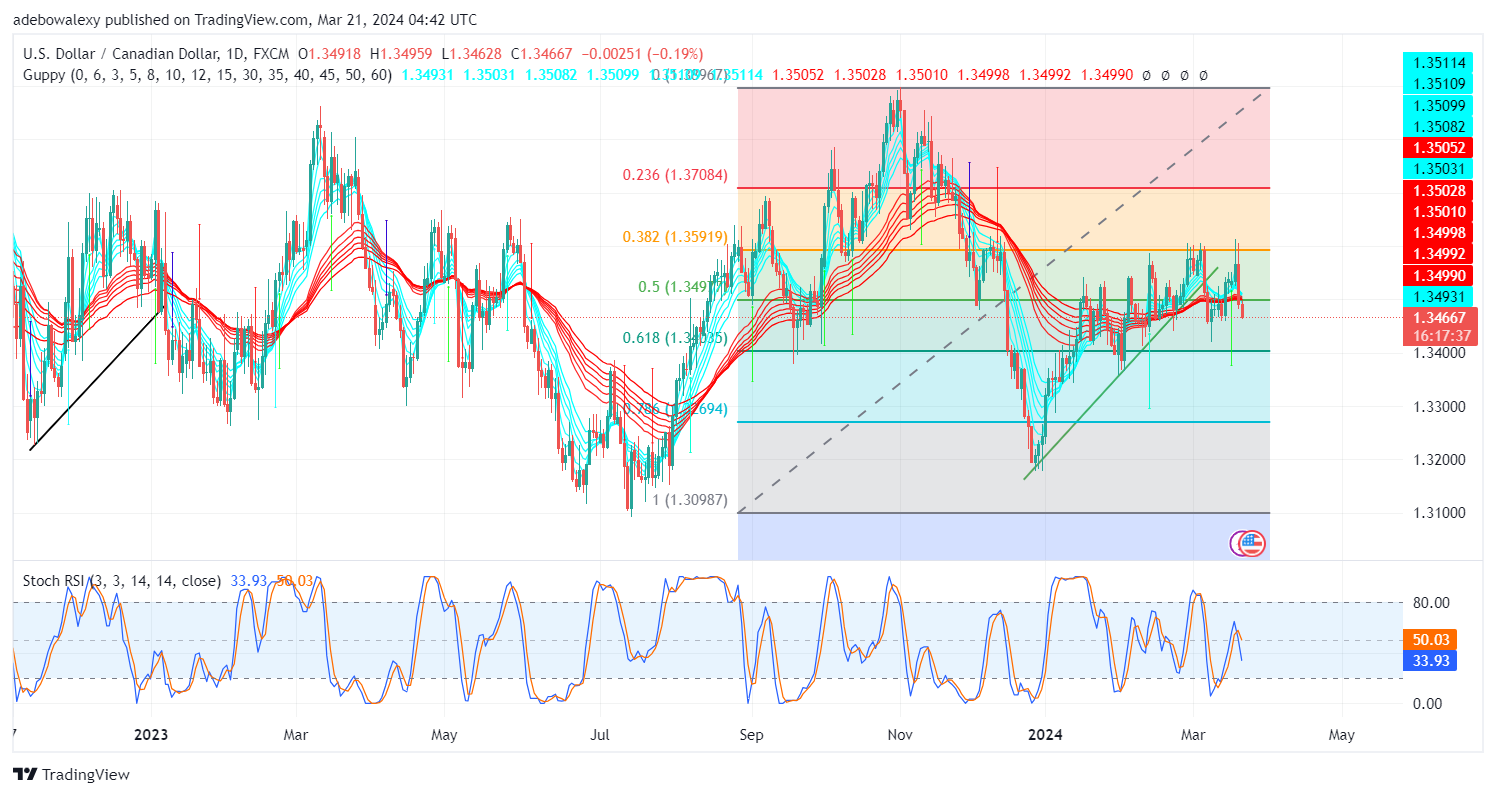1496x796 pixels.
Task: Click the 1.34990 red price axis tag
Action: click(1439, 274)
